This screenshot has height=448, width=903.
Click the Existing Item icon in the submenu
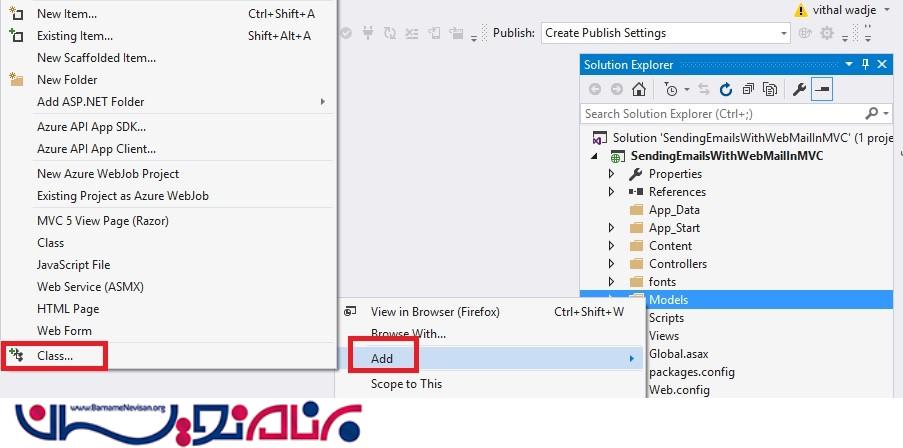(16, 35)
